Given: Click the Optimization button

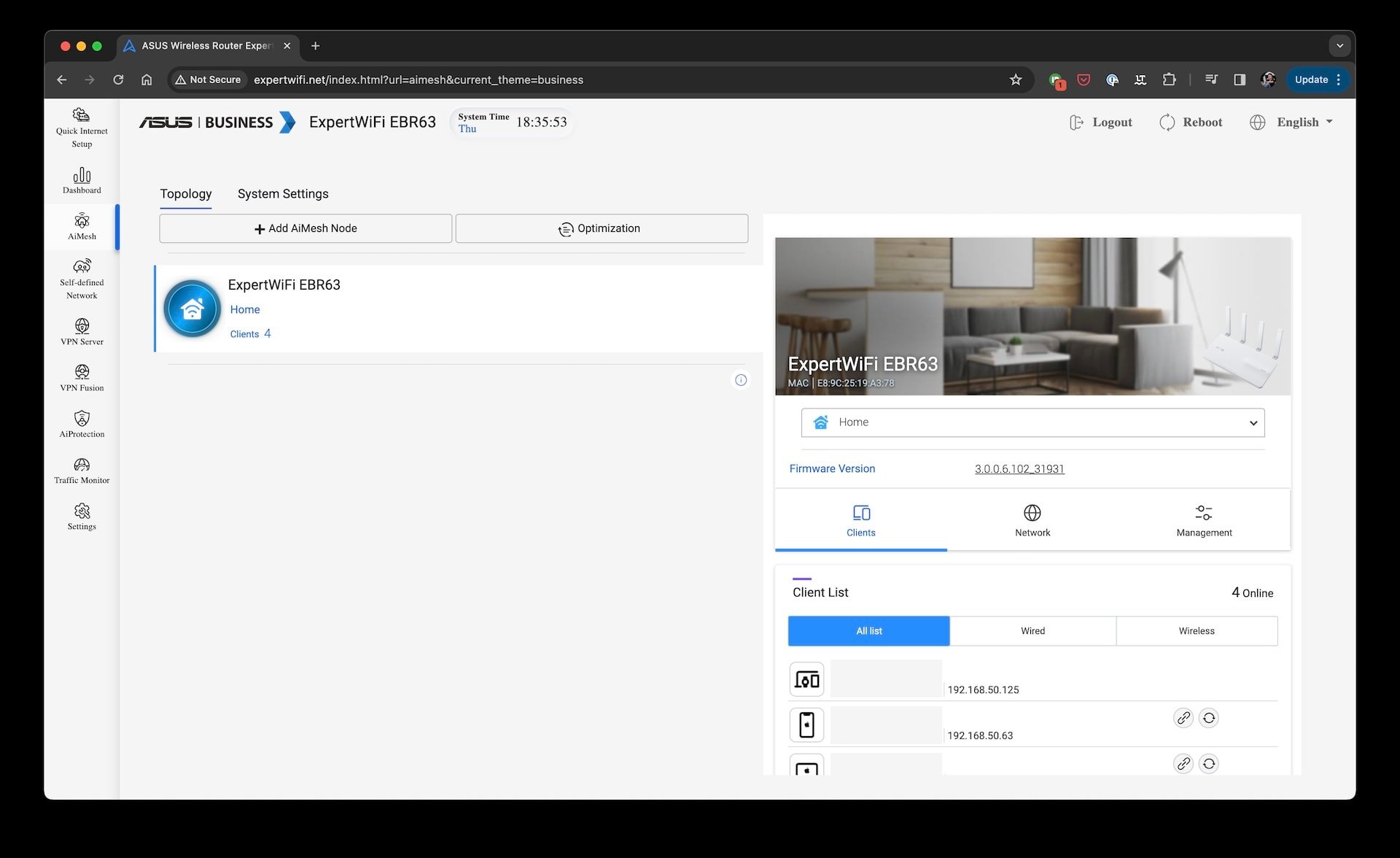Looking at the screenshot, I should click(601, 228).
